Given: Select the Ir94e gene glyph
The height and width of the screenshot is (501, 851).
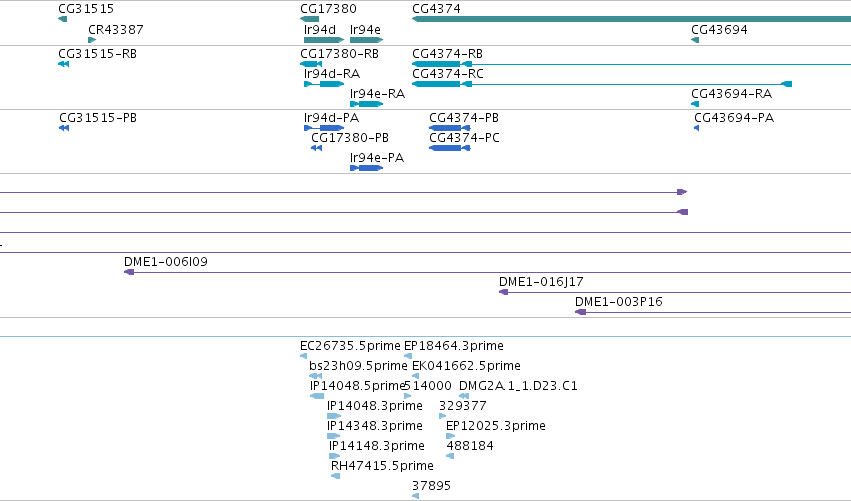Looking at the screenshot, I should pos(366,40).
